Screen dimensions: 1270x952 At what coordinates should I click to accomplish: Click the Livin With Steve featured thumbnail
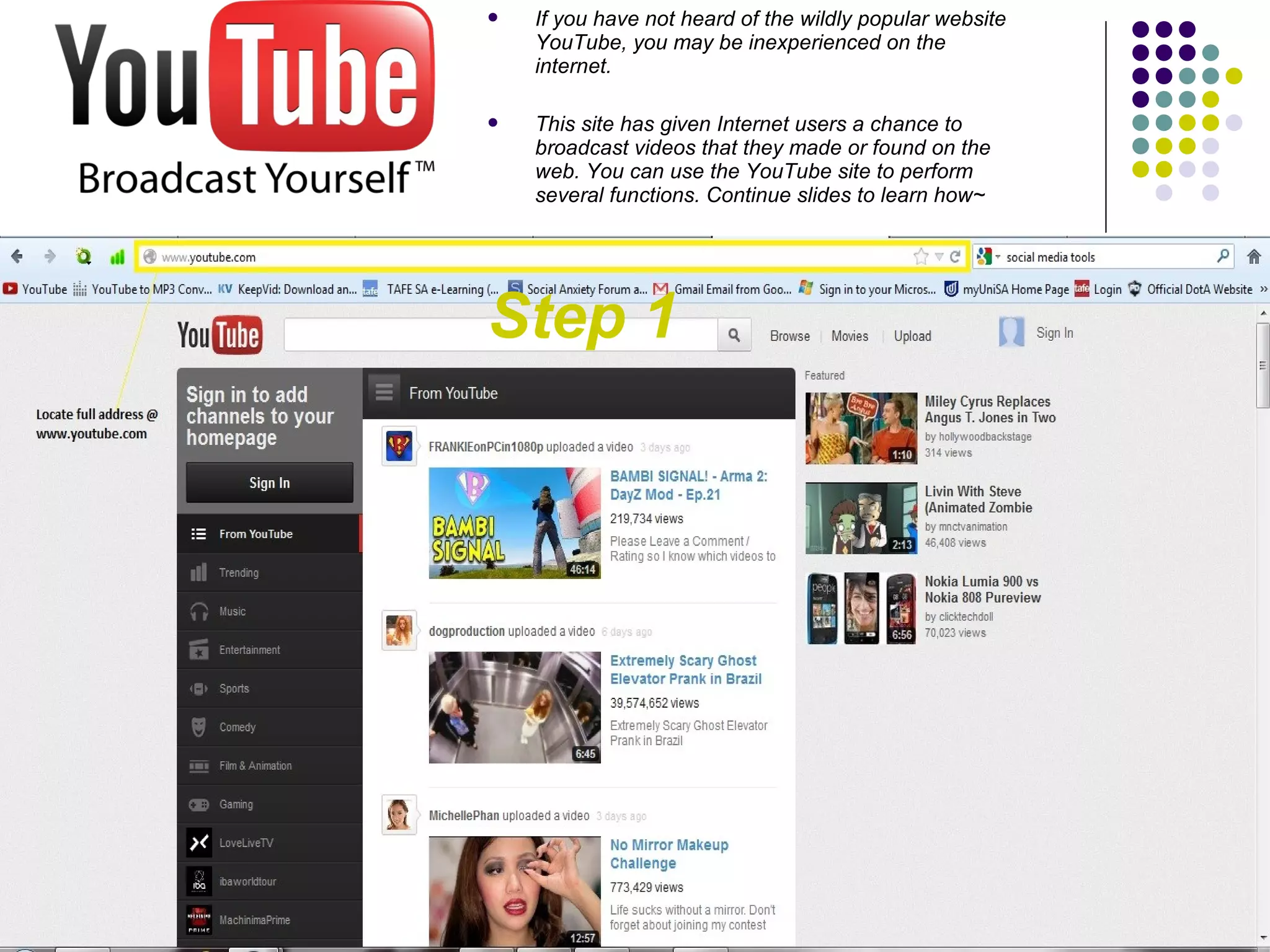(861, 518)
